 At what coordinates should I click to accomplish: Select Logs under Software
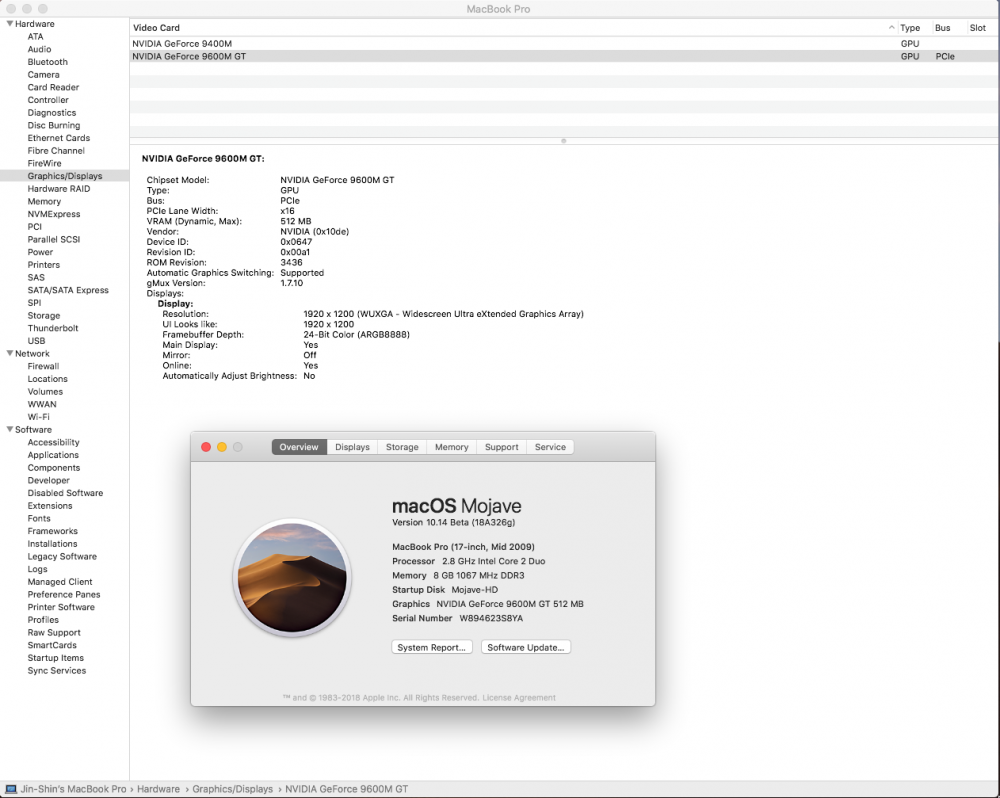coord(38,569)
